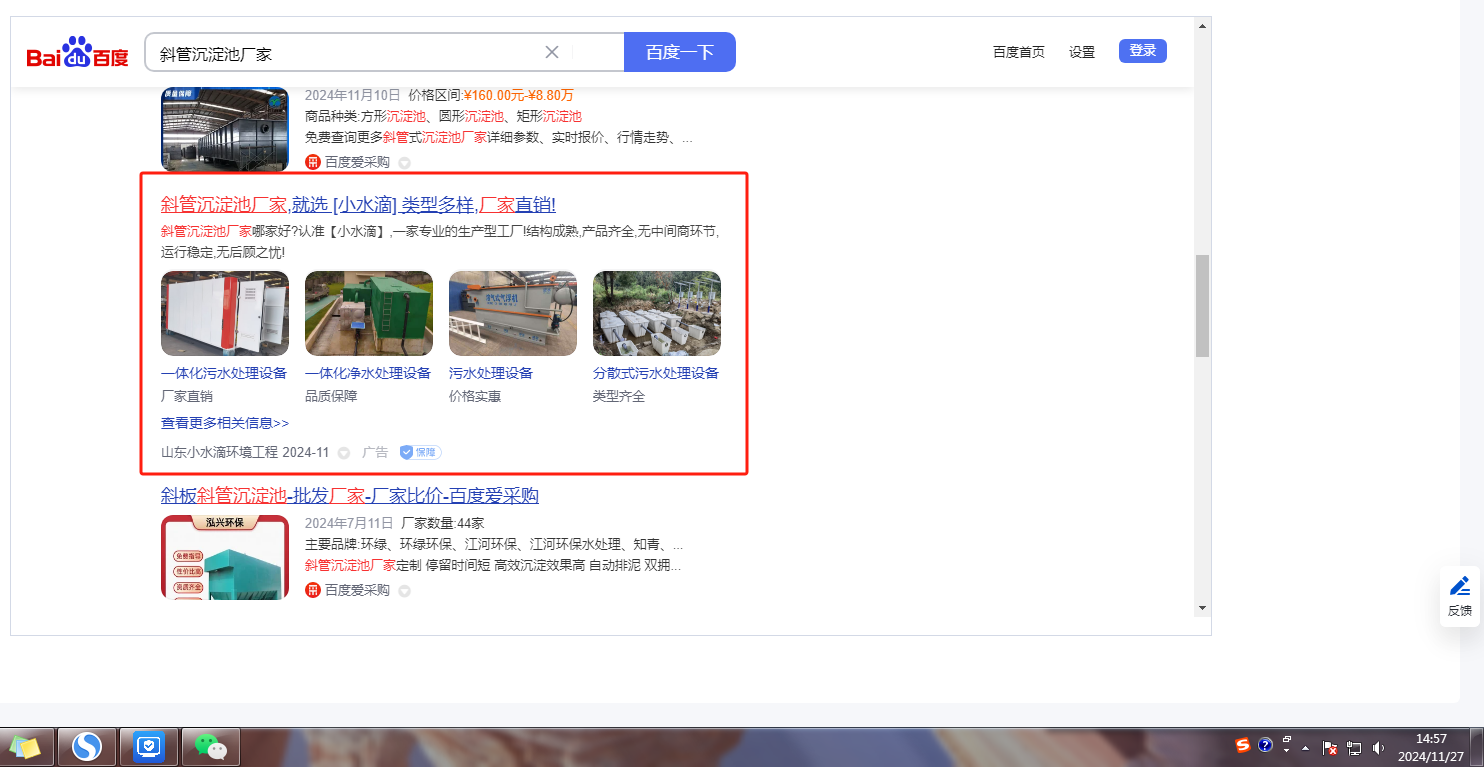
Task: Open the 斜板斜管沉淀池-批发厂家 result title
Action: coord(350,496)
